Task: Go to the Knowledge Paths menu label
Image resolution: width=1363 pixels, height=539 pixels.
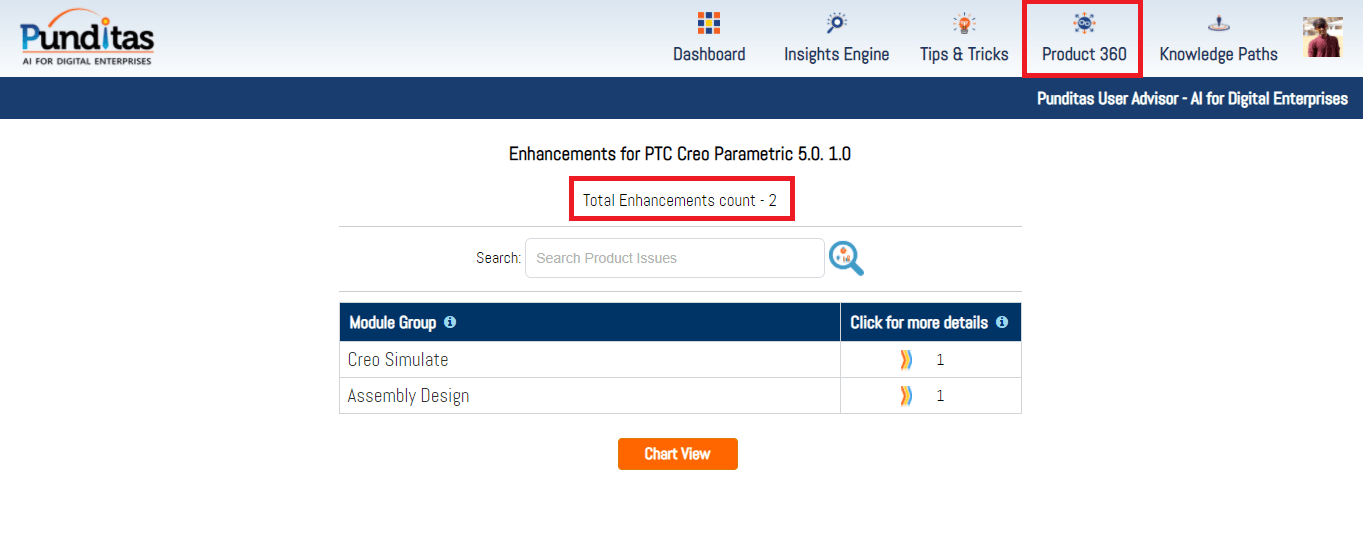Action: point(1218,54)
